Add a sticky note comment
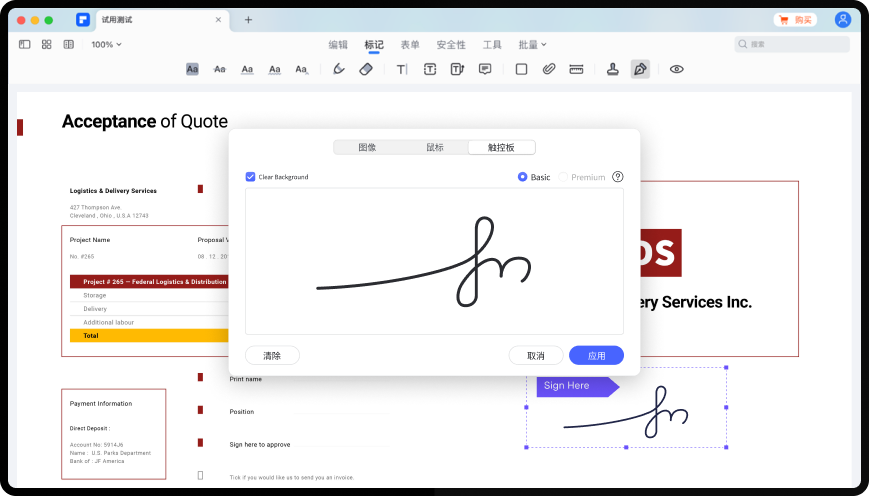869x496 pixels. (485, 69)
